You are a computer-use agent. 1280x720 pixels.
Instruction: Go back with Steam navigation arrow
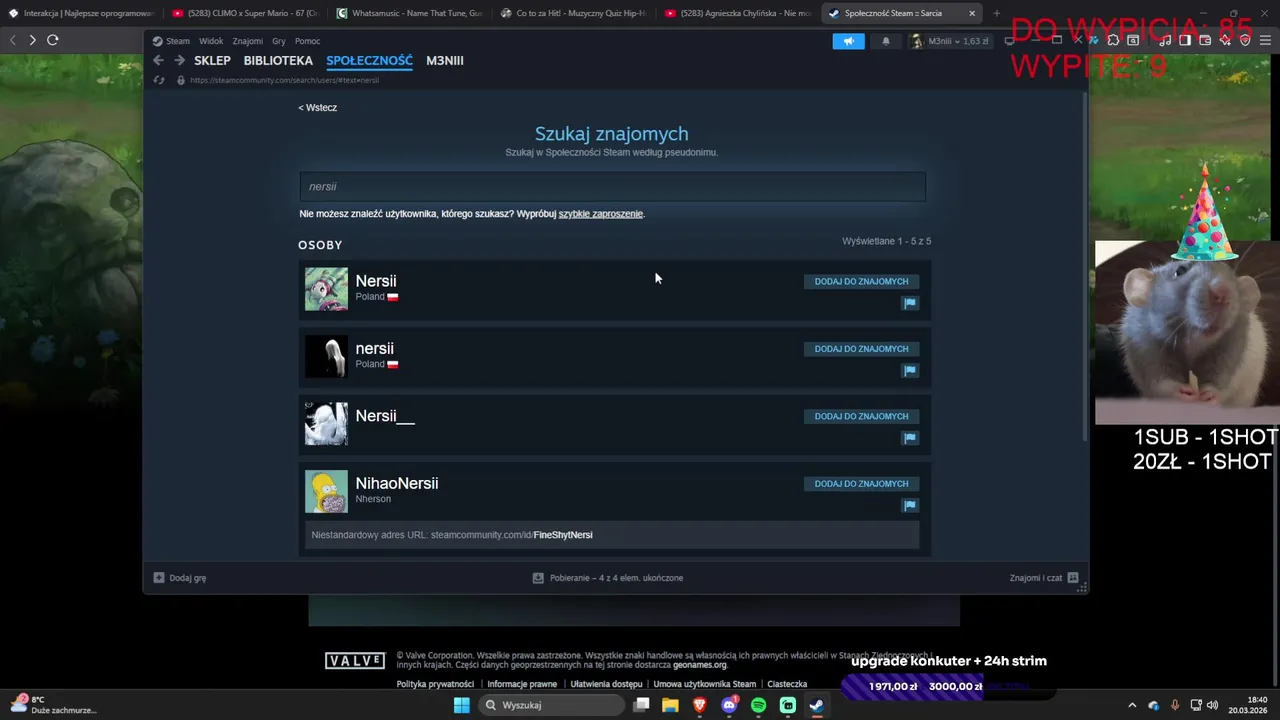[x=158, y=60]
